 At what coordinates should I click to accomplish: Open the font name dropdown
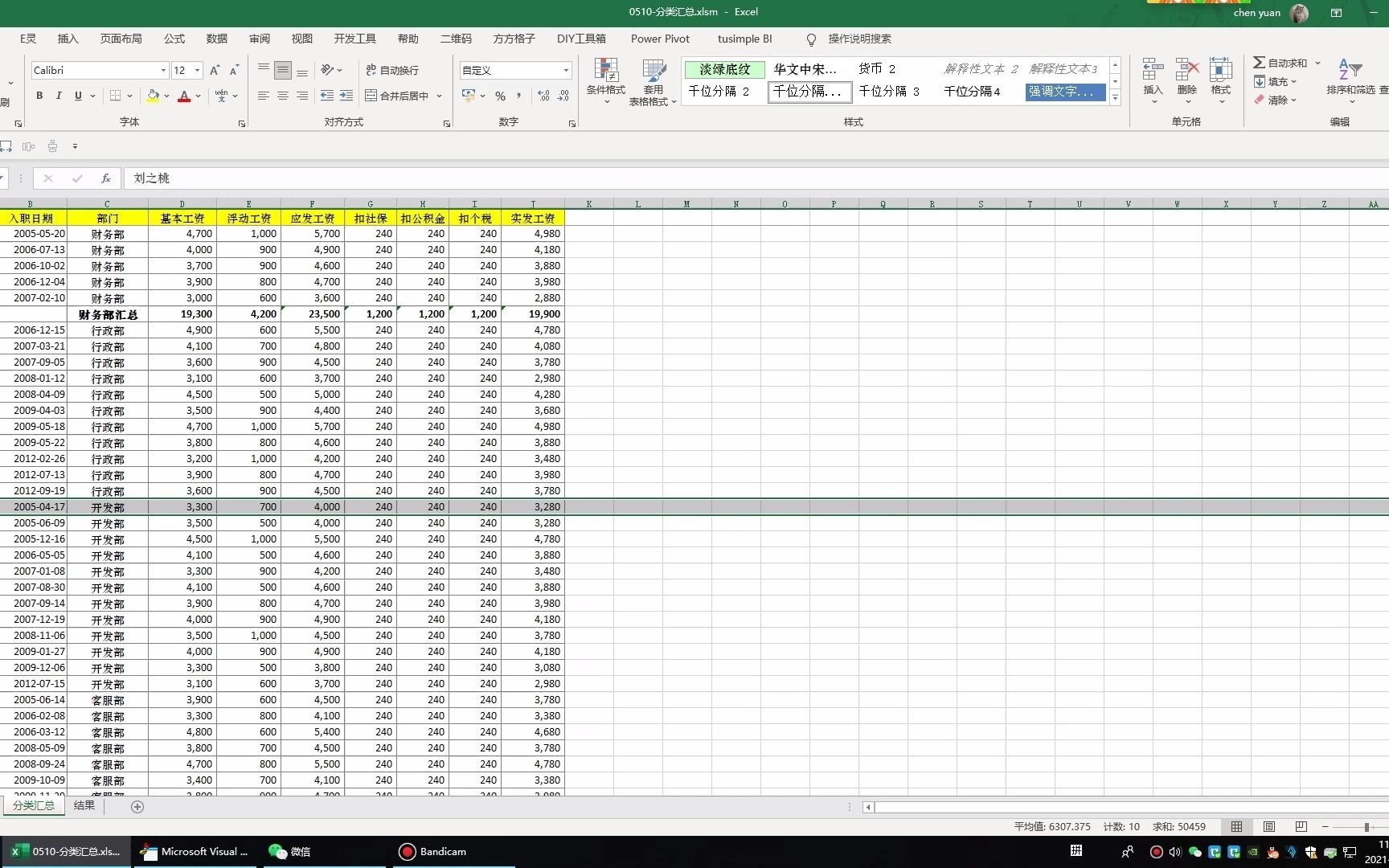pos(163,70)
